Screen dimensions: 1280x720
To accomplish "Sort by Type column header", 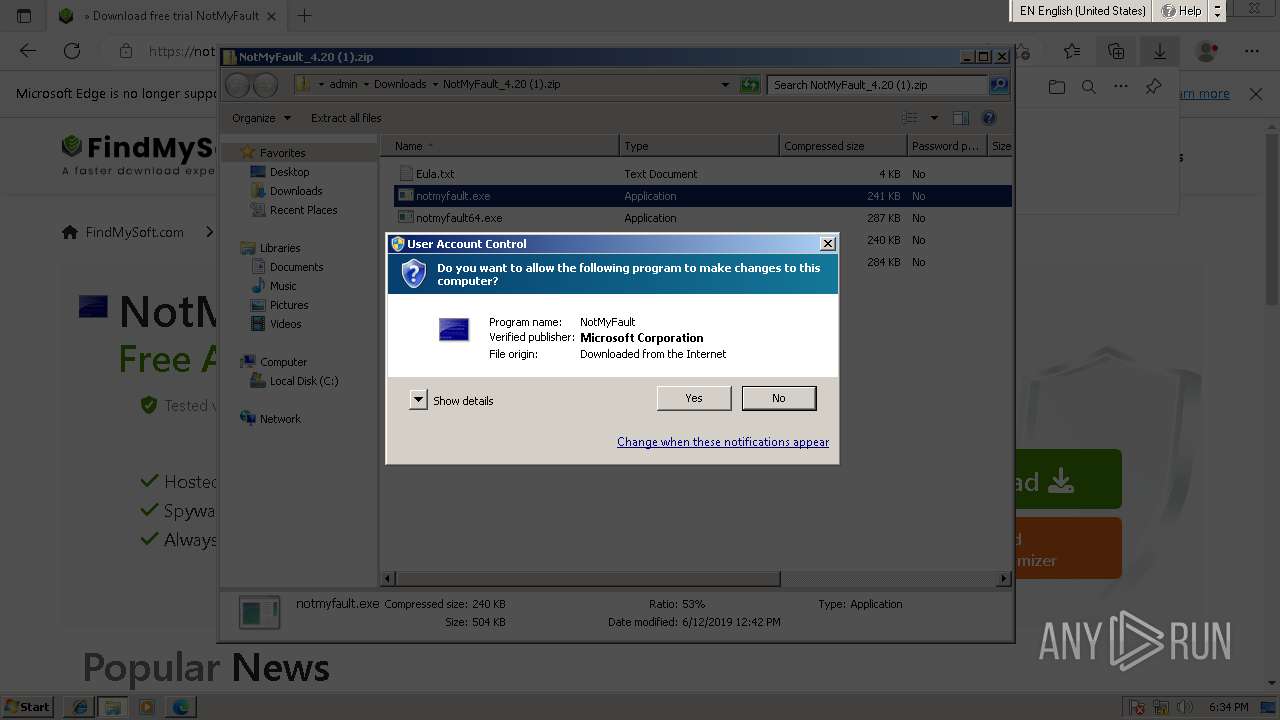I will [x=699, y=146].
